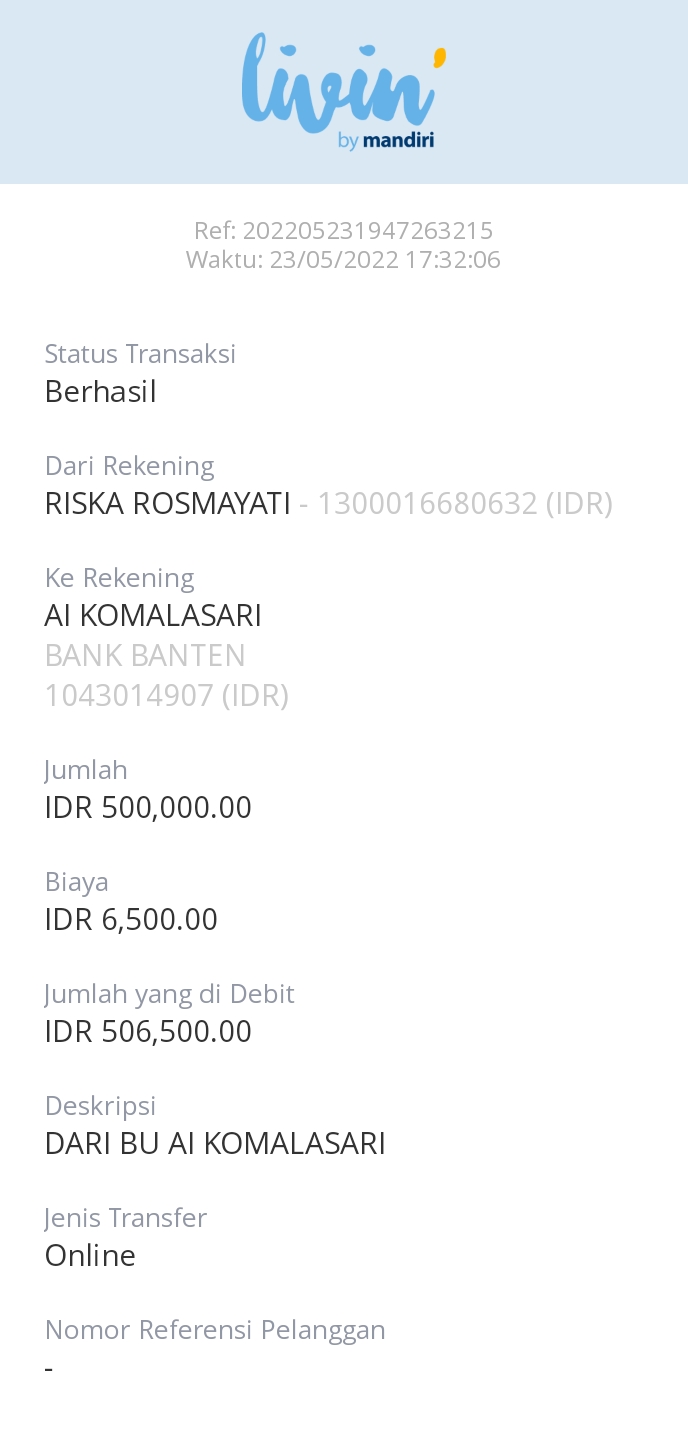Click the Dari Rekening label
Screen dimensions: 688x1442
tap(130, 466)
